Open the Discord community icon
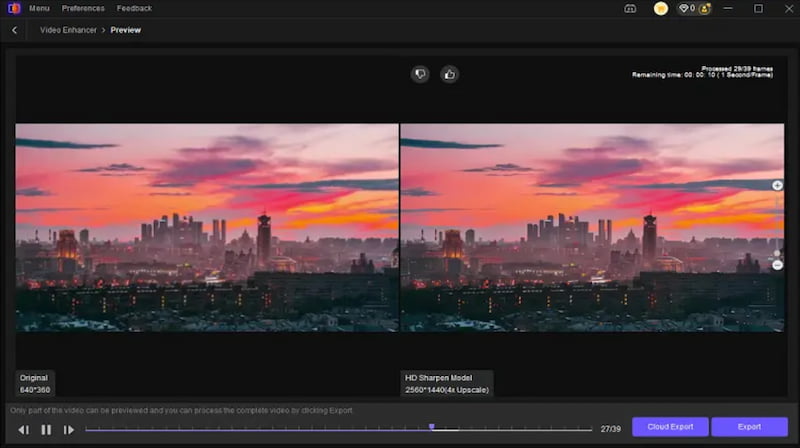Screen dimensions: 800x448 [x=630, y=9]
